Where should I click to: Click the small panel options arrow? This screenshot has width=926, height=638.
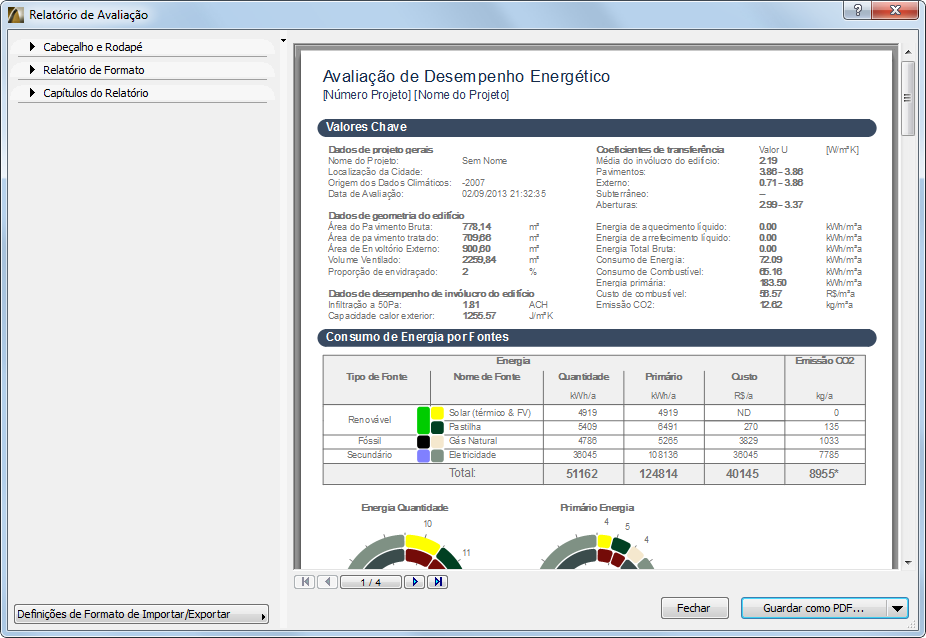[x=284, y=42]
